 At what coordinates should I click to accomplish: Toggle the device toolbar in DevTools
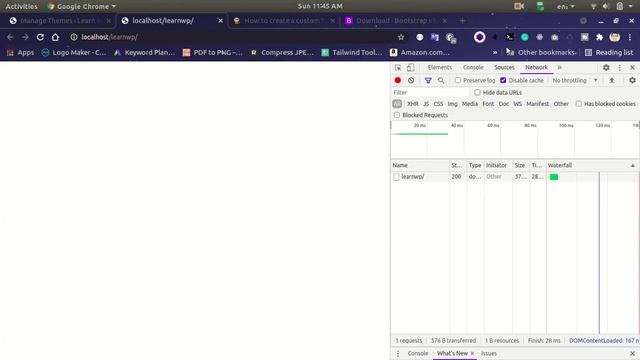point(410,67)
